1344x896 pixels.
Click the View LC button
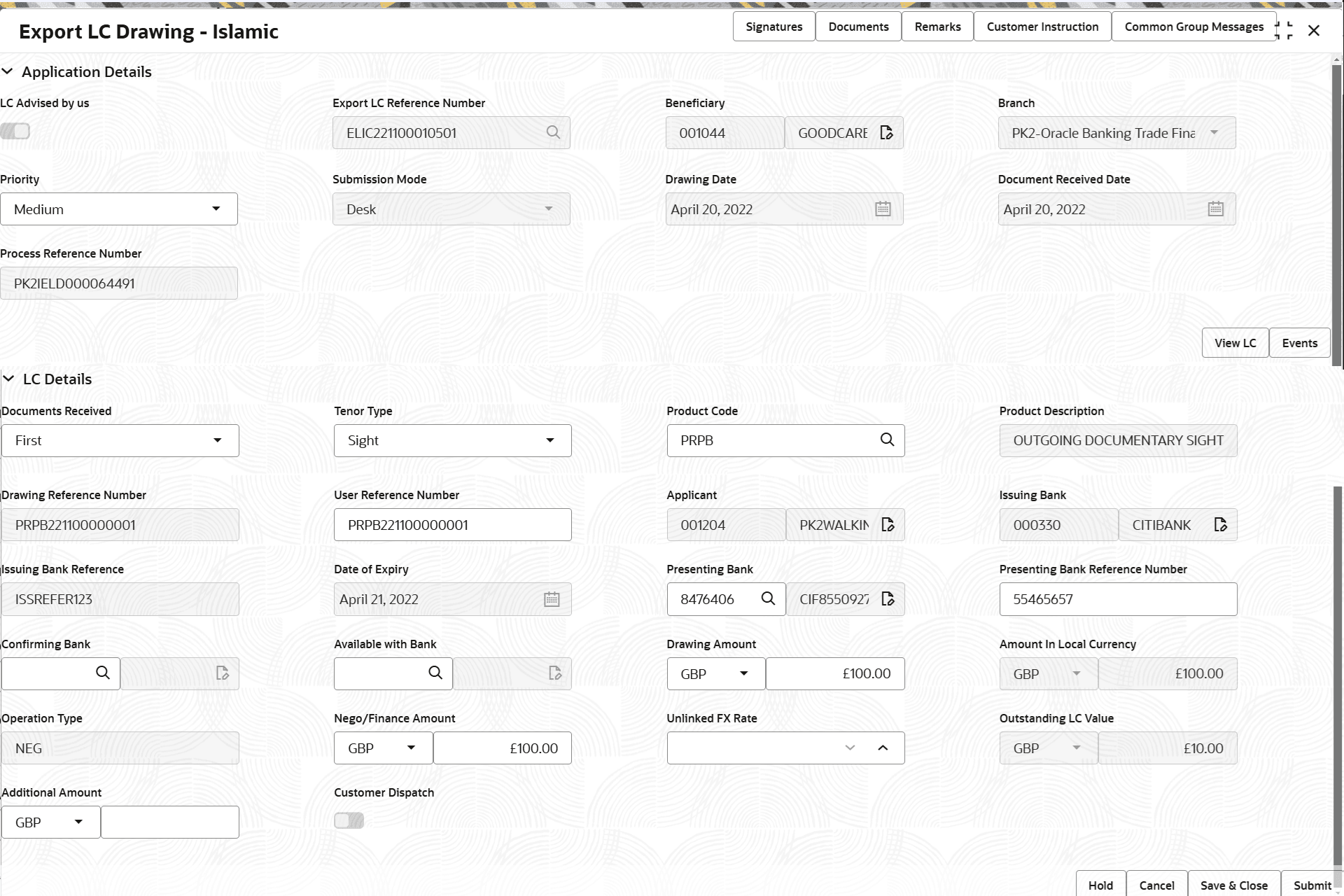1235,343
